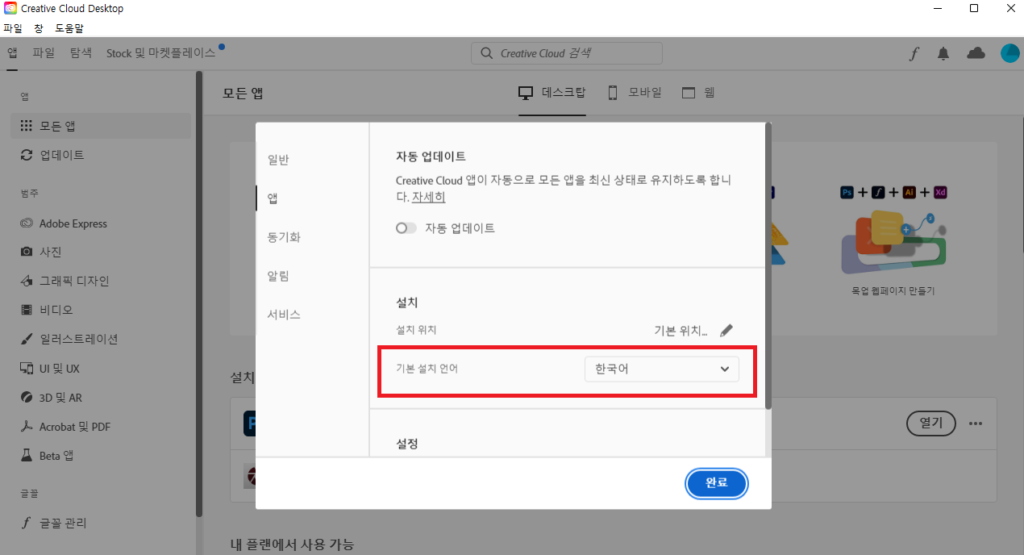Open the 도움말 menu
Screen dimensions: 1024x555
[69, 28]
